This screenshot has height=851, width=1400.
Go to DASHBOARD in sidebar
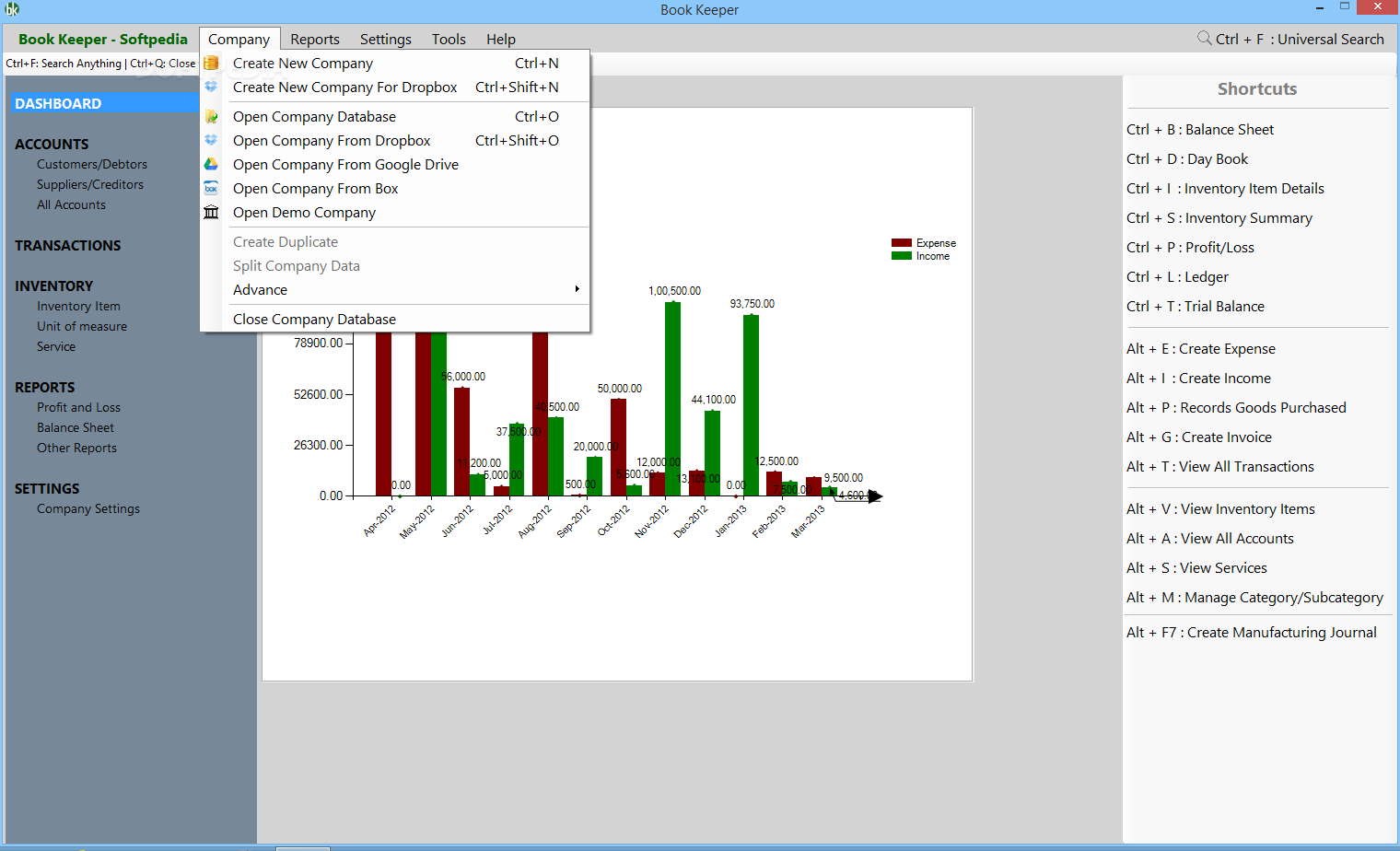click(x=58, y=104)
